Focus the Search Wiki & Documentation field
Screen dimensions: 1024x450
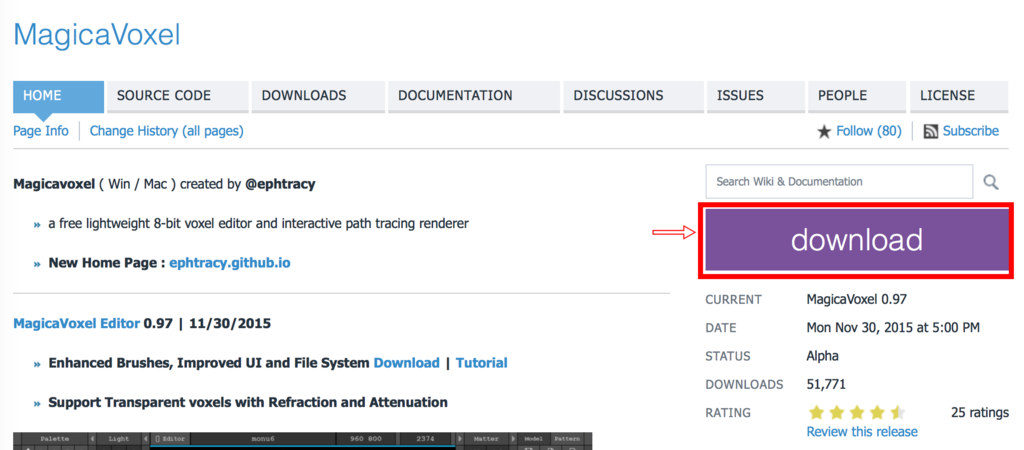[x=839, y=182]
